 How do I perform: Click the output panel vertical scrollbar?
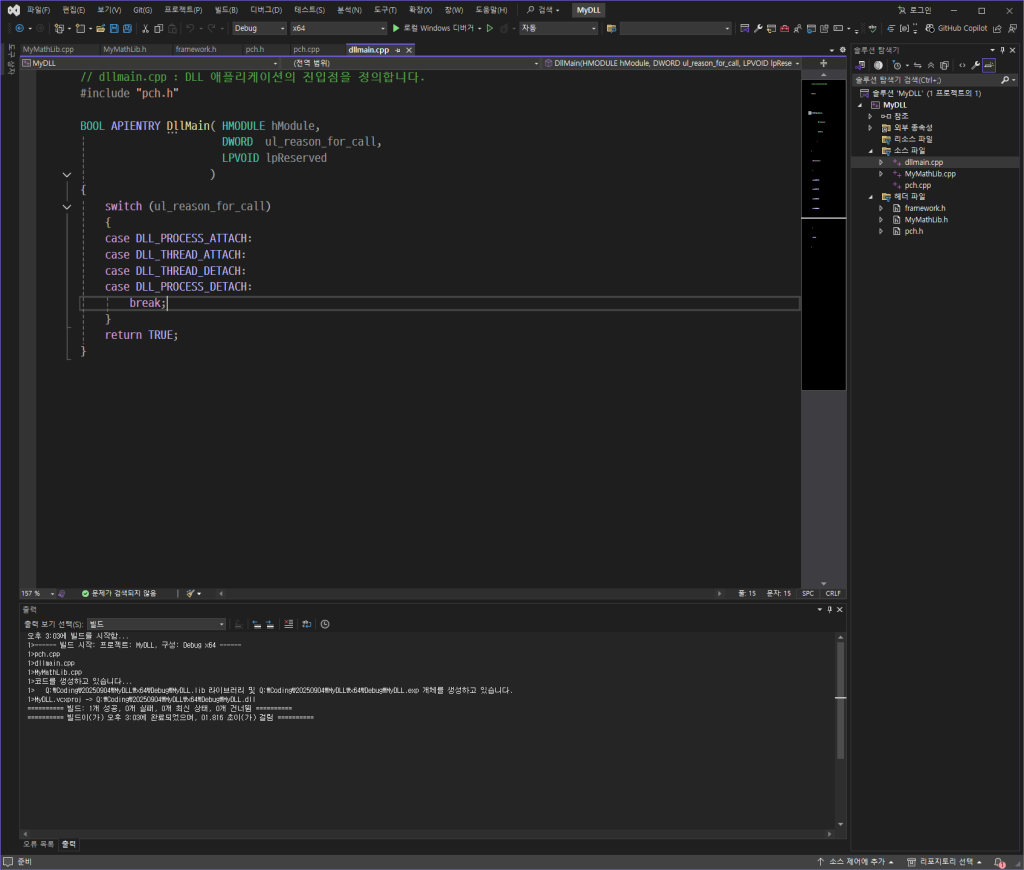[x=841, y=700]
